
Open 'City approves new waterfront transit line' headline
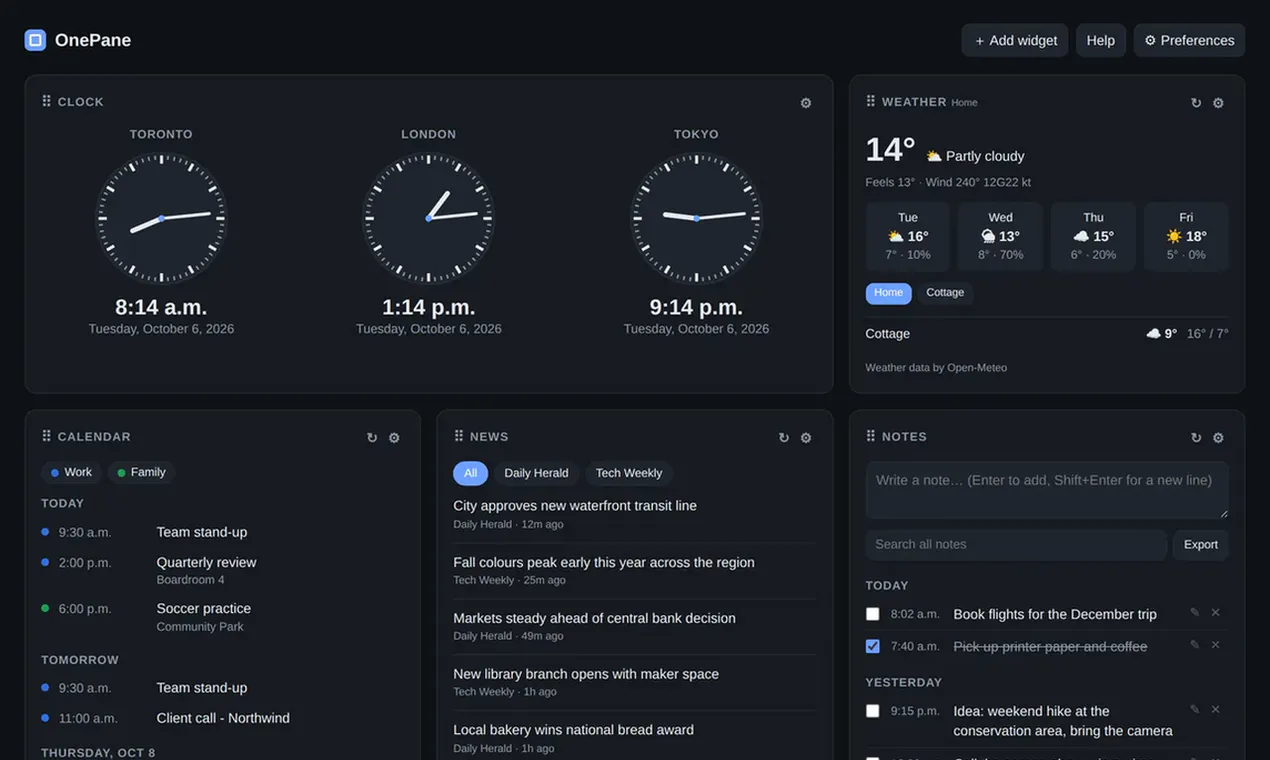[x=575, y=506]
